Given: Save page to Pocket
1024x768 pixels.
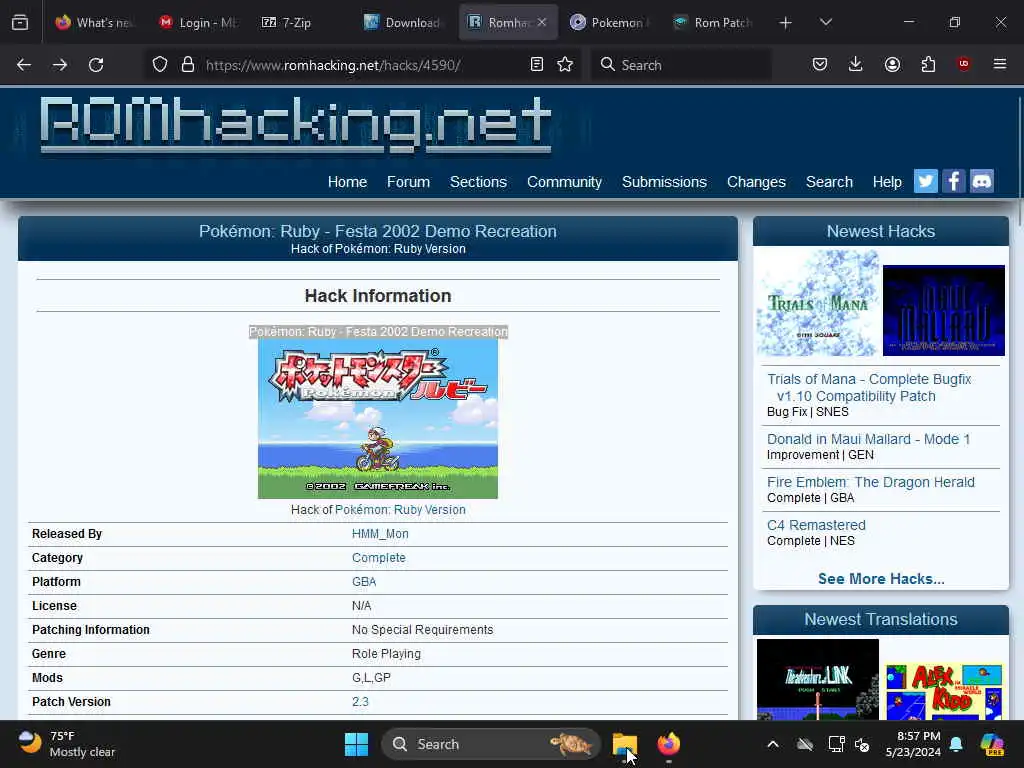Looking at the screenshot, I should pos(820,65).
